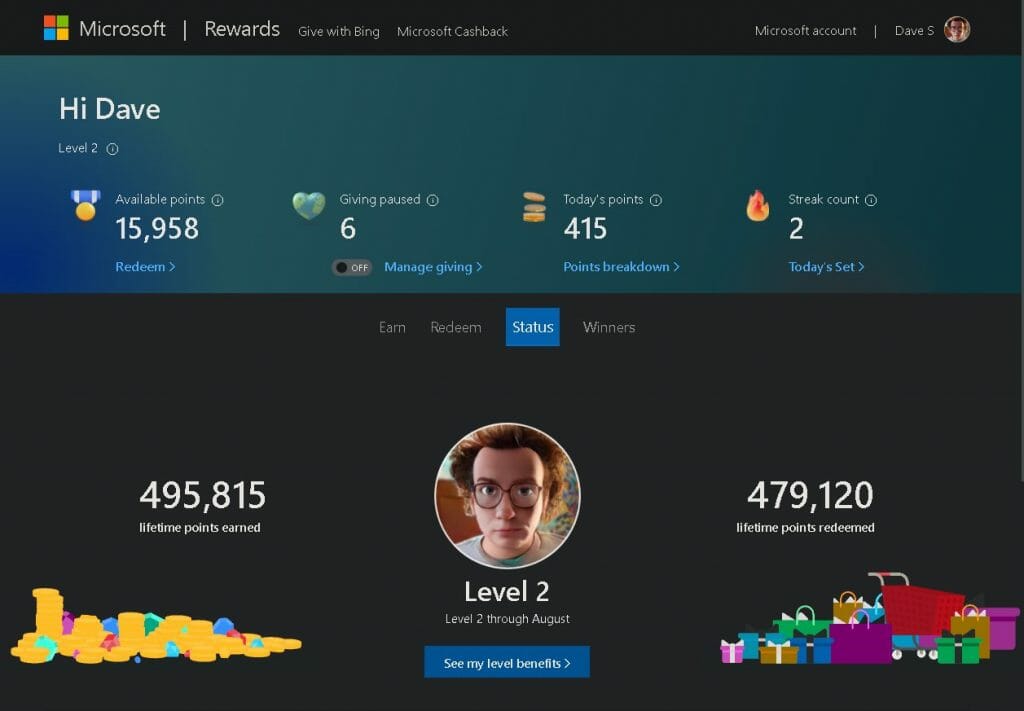The height and width of the screenshot is (711, 1024).
Task: Switch to the Redeem tab
Action: pyautogui.click(x=456, y=327)
